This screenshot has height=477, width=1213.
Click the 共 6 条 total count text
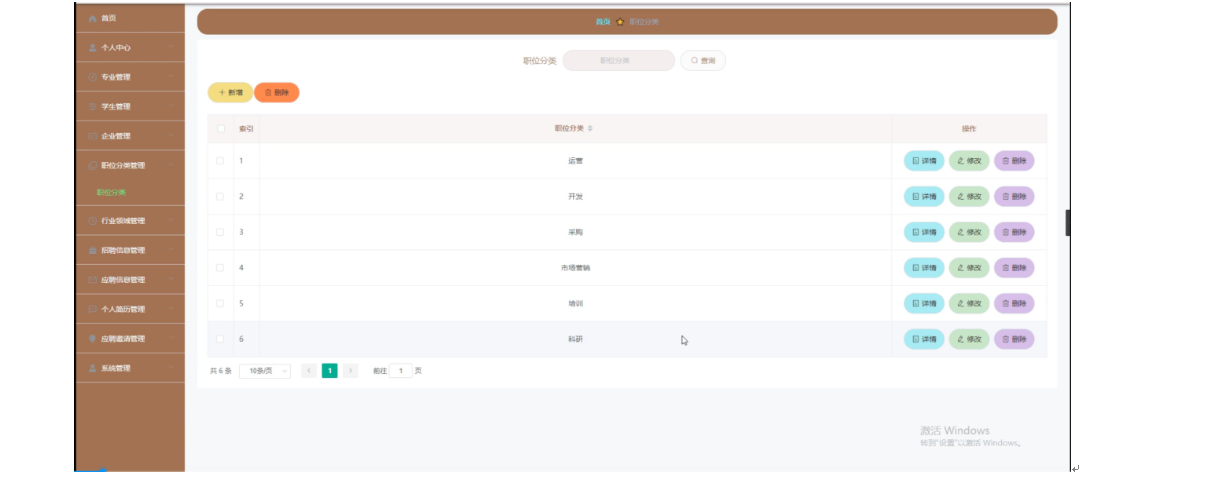221,371
